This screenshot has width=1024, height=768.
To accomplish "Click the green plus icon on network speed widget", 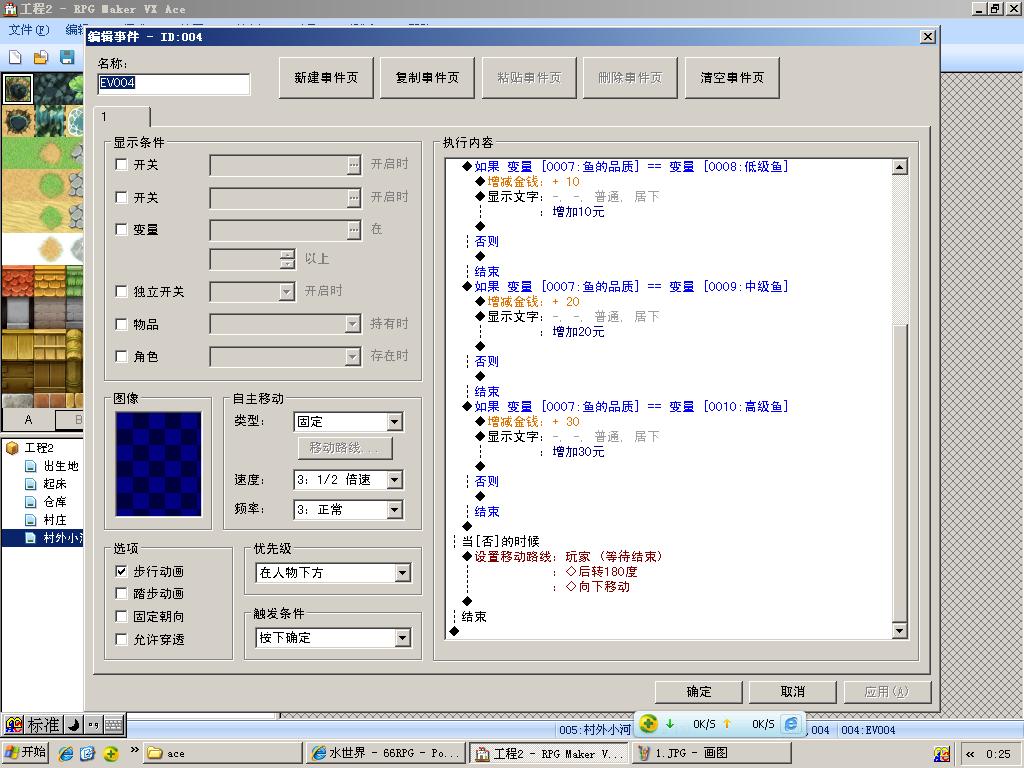I will coord(648,724).
